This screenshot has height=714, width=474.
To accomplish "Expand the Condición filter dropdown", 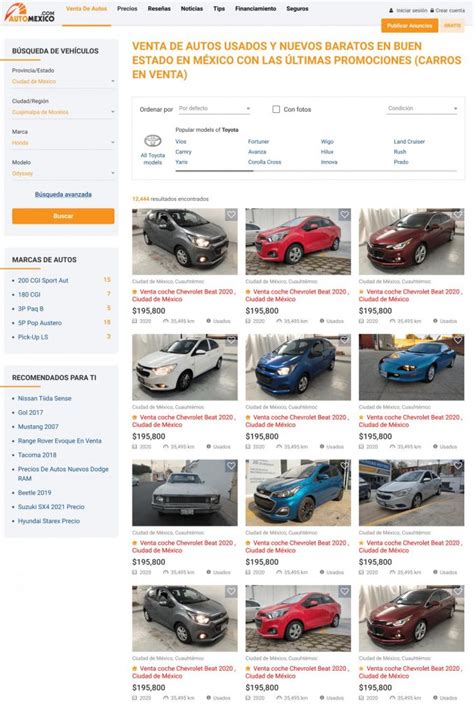I will click(422, 109).
